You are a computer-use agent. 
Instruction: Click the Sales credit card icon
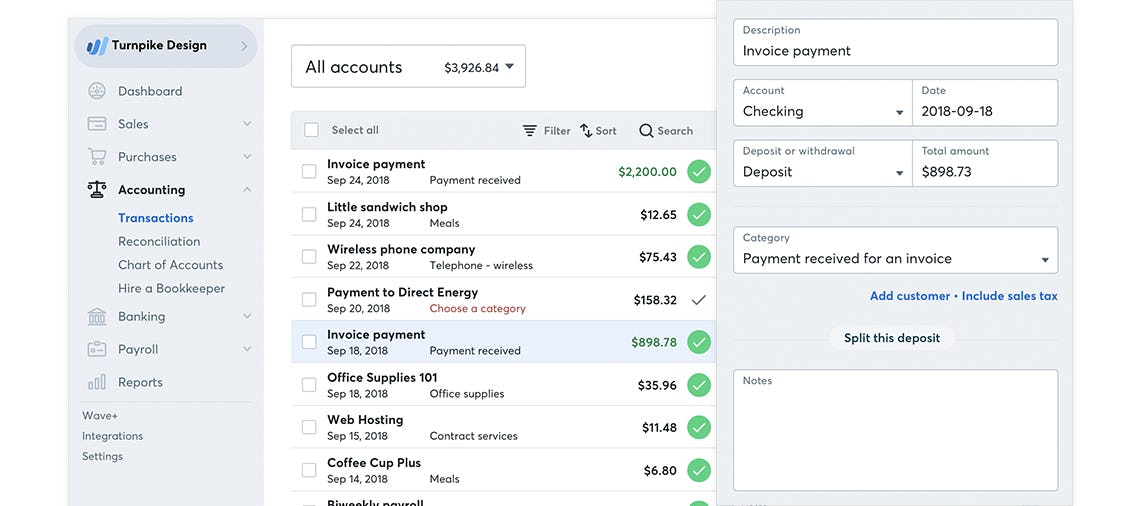(x=97, y=124)
